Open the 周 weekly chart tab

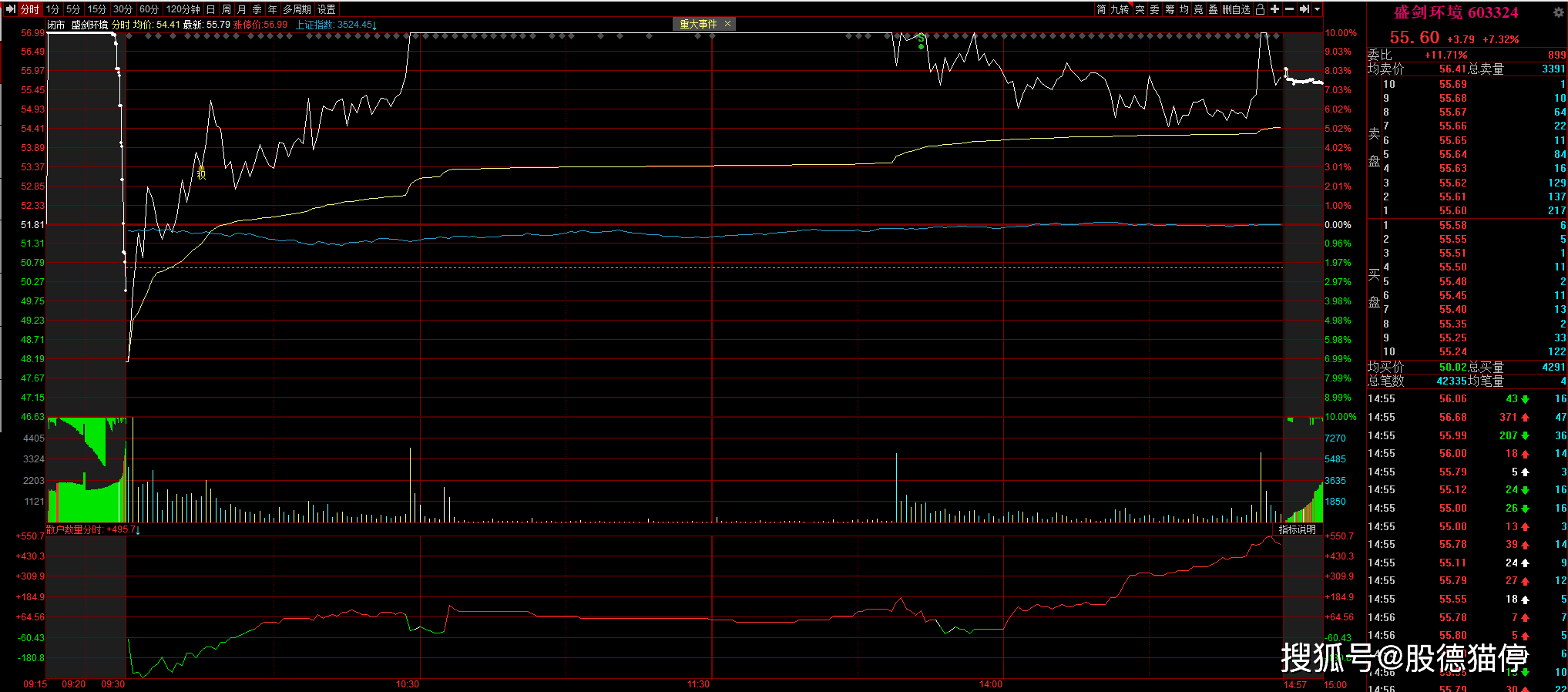point(227,9)
